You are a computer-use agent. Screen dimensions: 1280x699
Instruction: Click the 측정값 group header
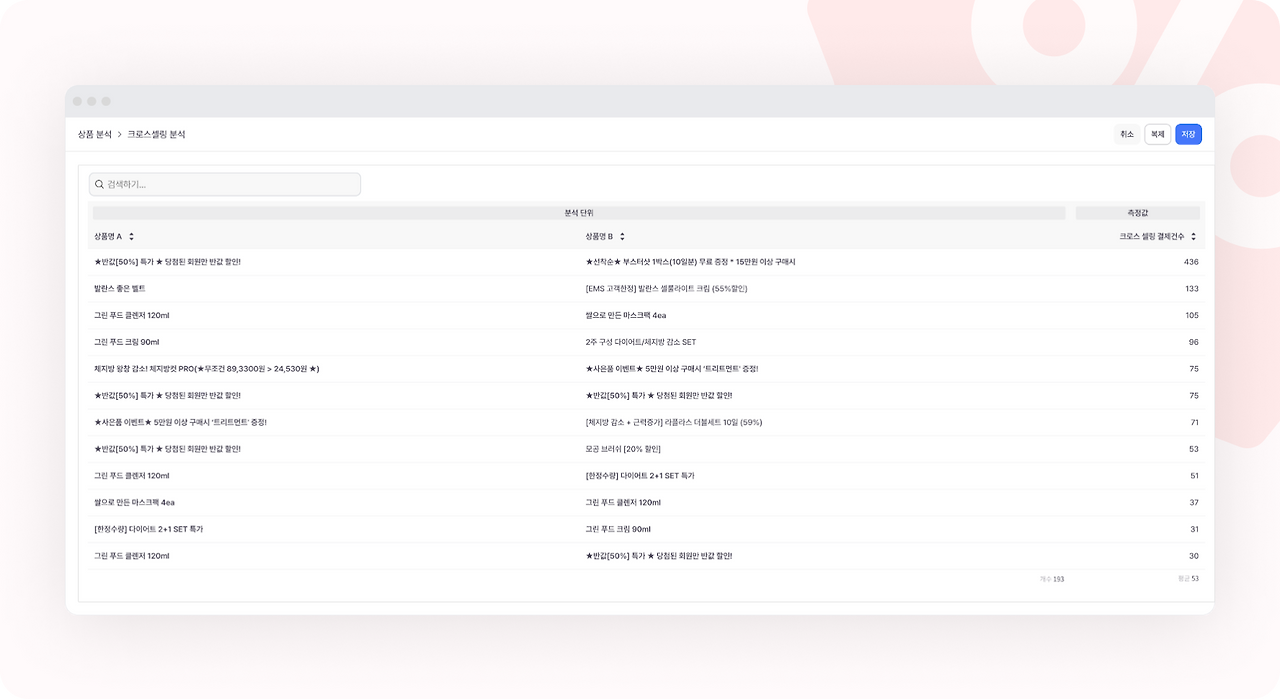[x=1138, y=213]
